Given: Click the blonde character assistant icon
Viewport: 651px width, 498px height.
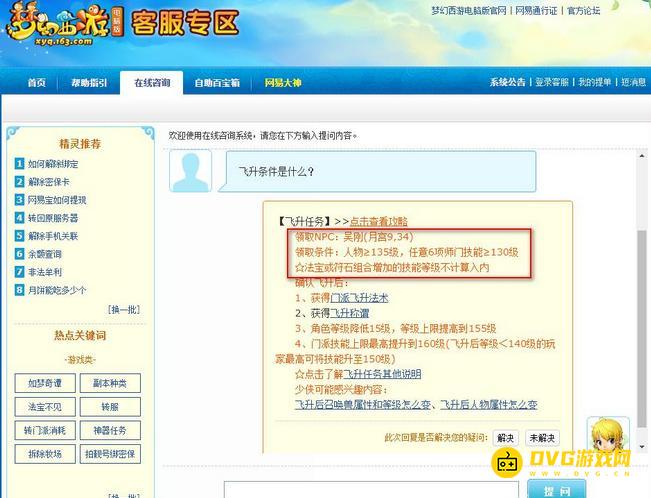Looking at the screenshot, I should click(x=608, y=434).
